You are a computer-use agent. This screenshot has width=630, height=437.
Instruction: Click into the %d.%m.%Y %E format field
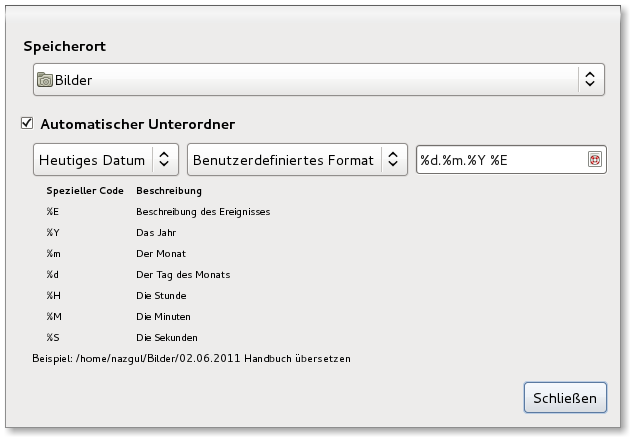(500, 160)
